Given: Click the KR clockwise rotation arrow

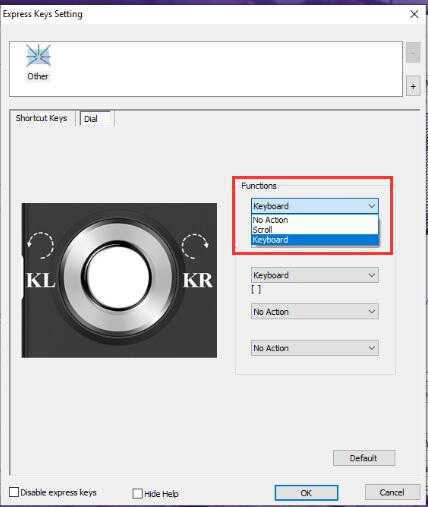Looking at the screenshot, I should point(195,246).
